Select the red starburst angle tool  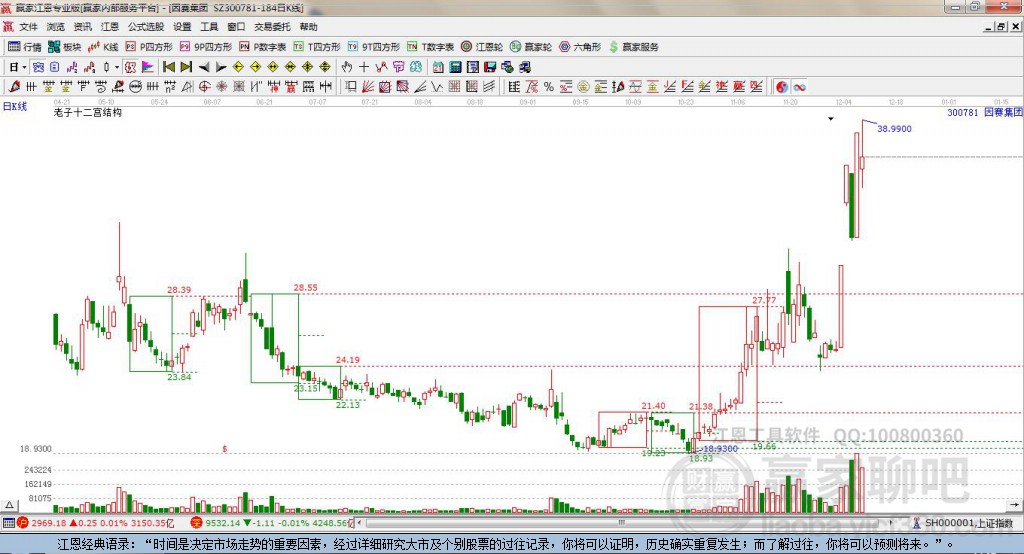(x=222, y=86)
